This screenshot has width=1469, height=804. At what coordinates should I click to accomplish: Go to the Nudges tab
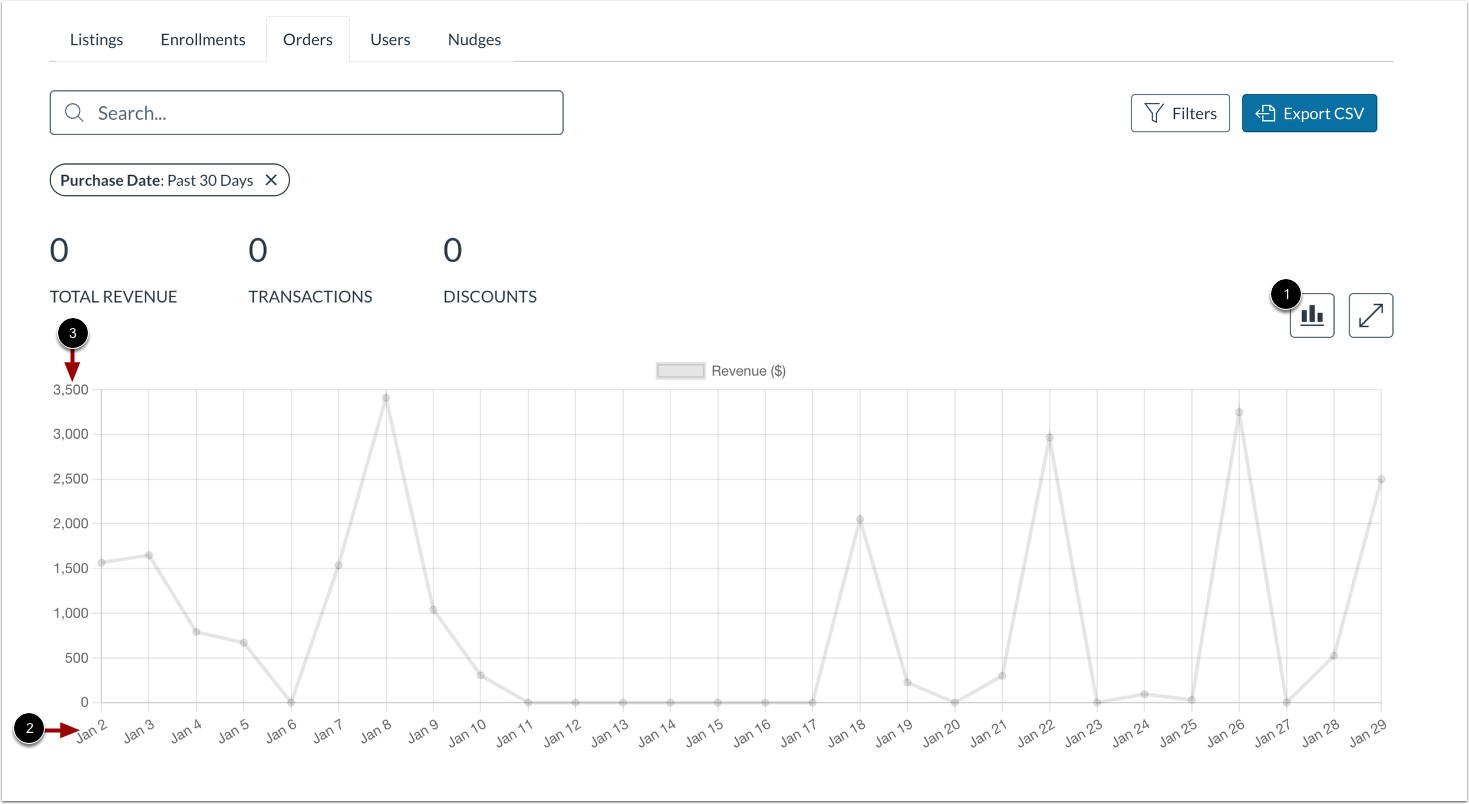coord(474,40)
